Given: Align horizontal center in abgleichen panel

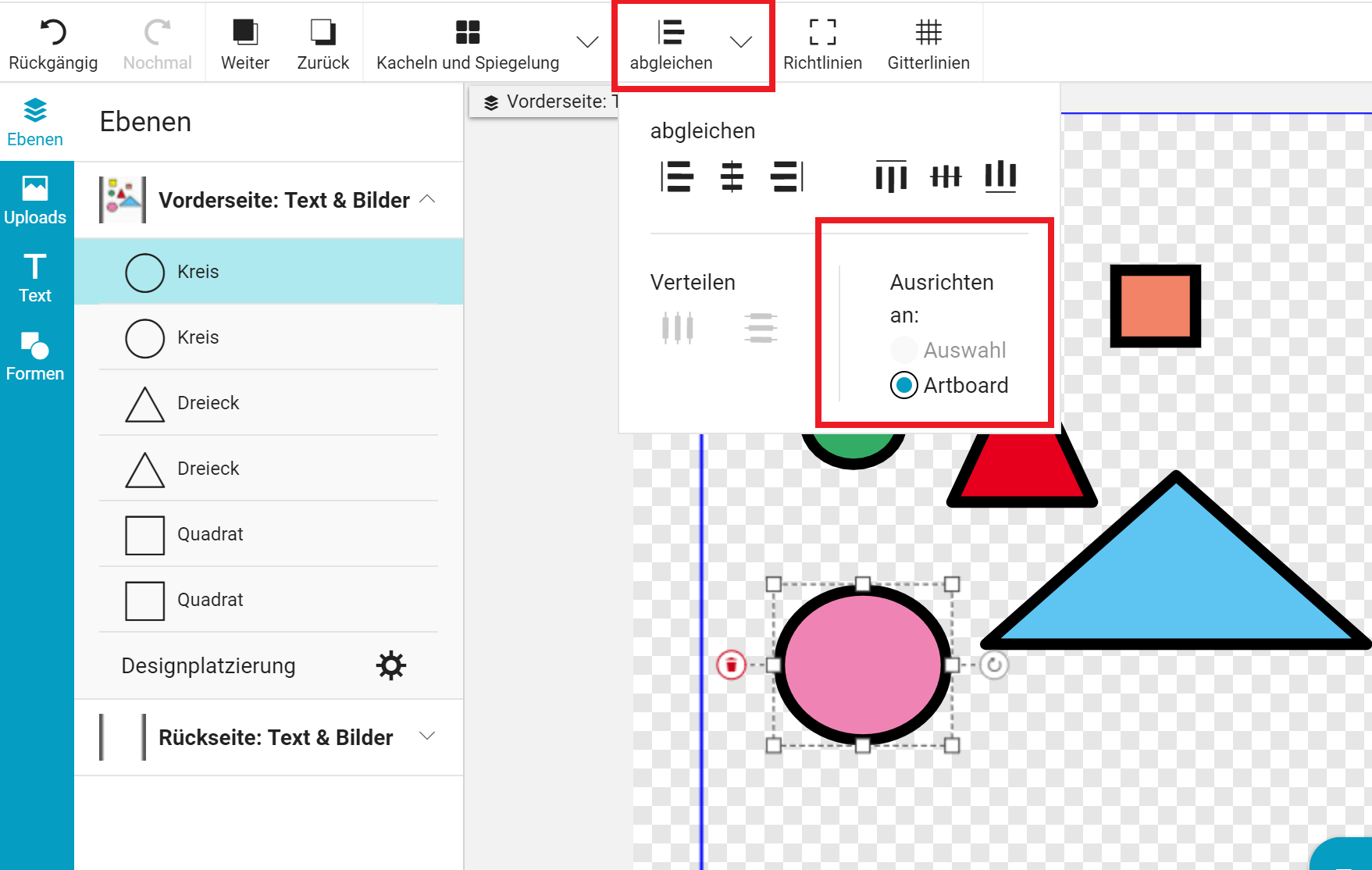Looking at the screenshot, I should coord(732,176).
